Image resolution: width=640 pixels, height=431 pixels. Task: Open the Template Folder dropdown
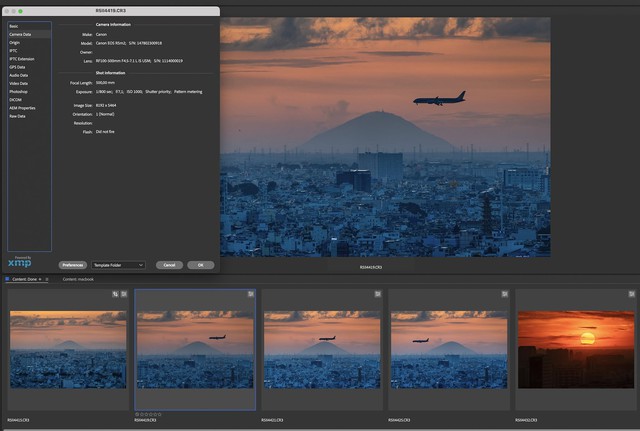[118, 265]
